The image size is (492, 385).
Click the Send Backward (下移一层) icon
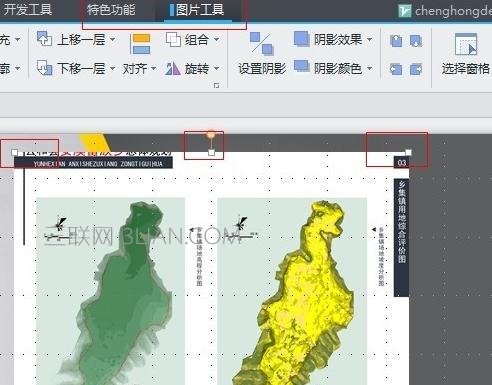click(x=44, y=68)
